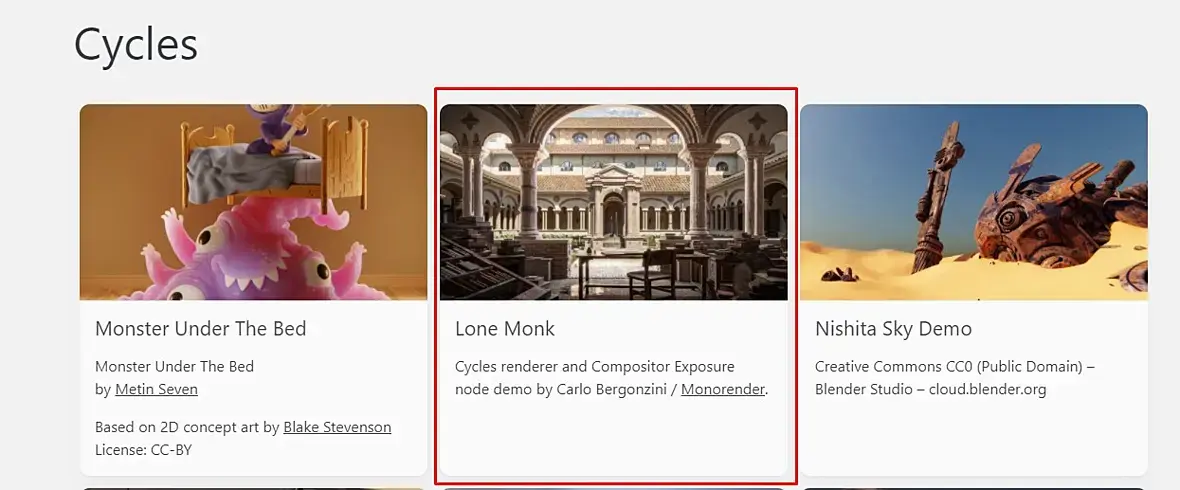This screenshot has width=1180, height=490.
Task: Click the Nishita Sky Demo card title
Action: tap(893, 328)
